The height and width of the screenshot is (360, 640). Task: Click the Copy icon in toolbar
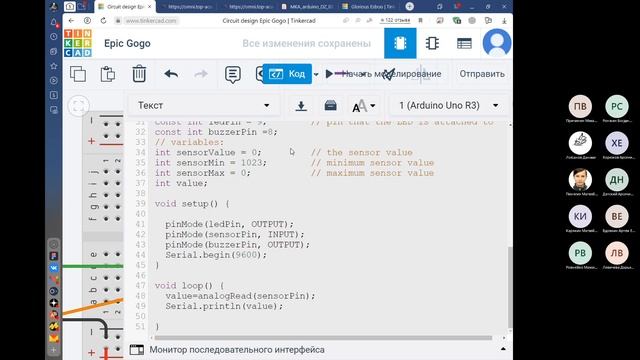pyautogui.click(x=78, y=74)
